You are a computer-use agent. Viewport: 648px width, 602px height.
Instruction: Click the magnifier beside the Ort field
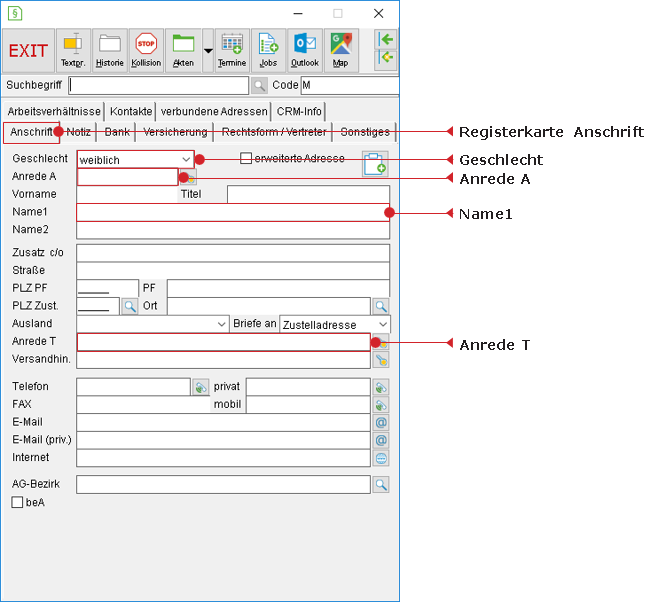381,307
